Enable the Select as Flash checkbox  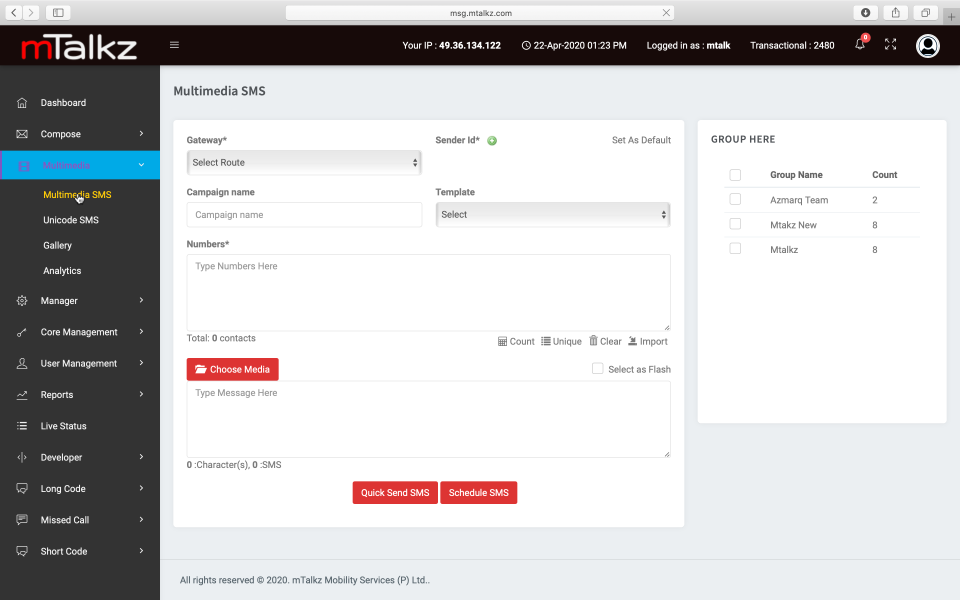pos(597,368)
